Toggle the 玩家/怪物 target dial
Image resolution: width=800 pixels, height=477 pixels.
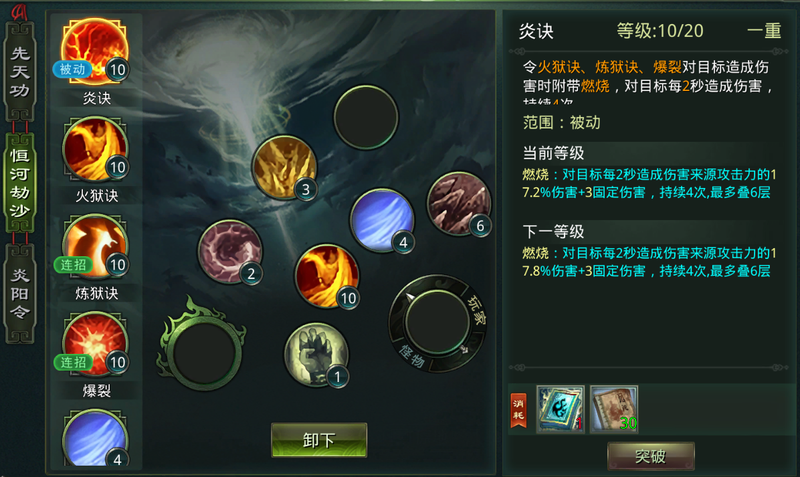pyautogui.click(x=437, y=323)
